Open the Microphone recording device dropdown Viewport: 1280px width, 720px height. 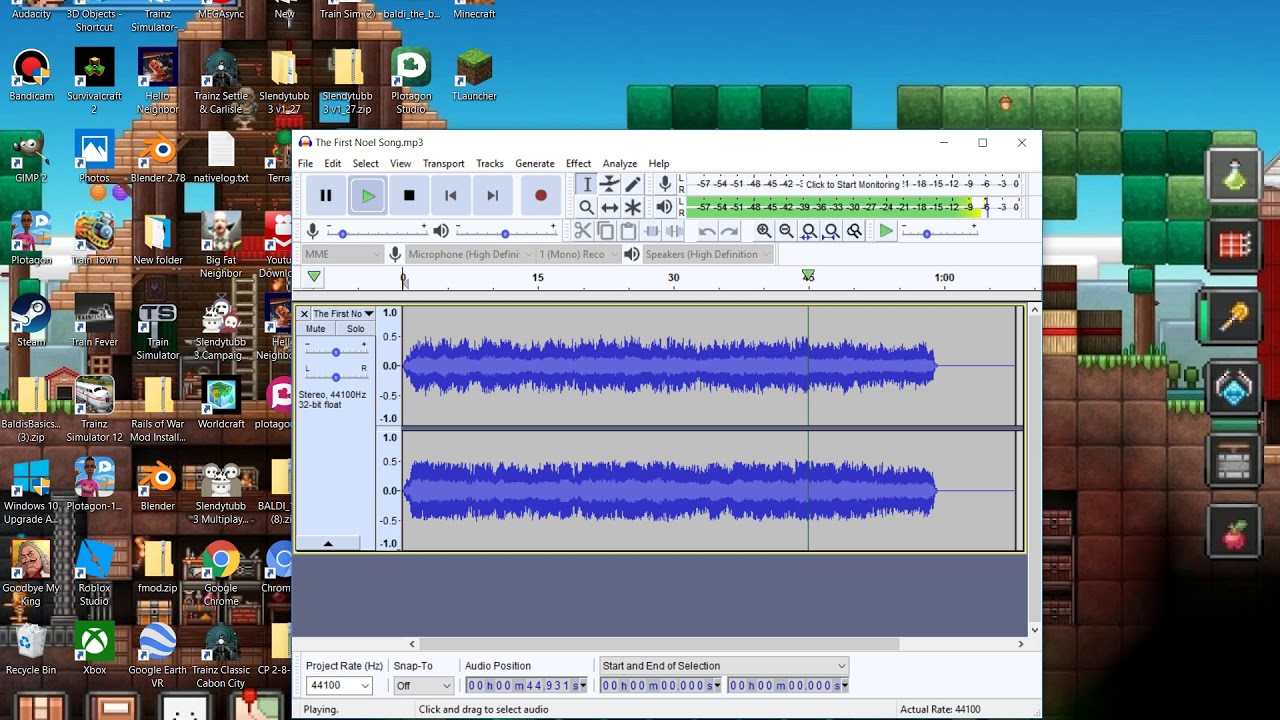[468, 254]
